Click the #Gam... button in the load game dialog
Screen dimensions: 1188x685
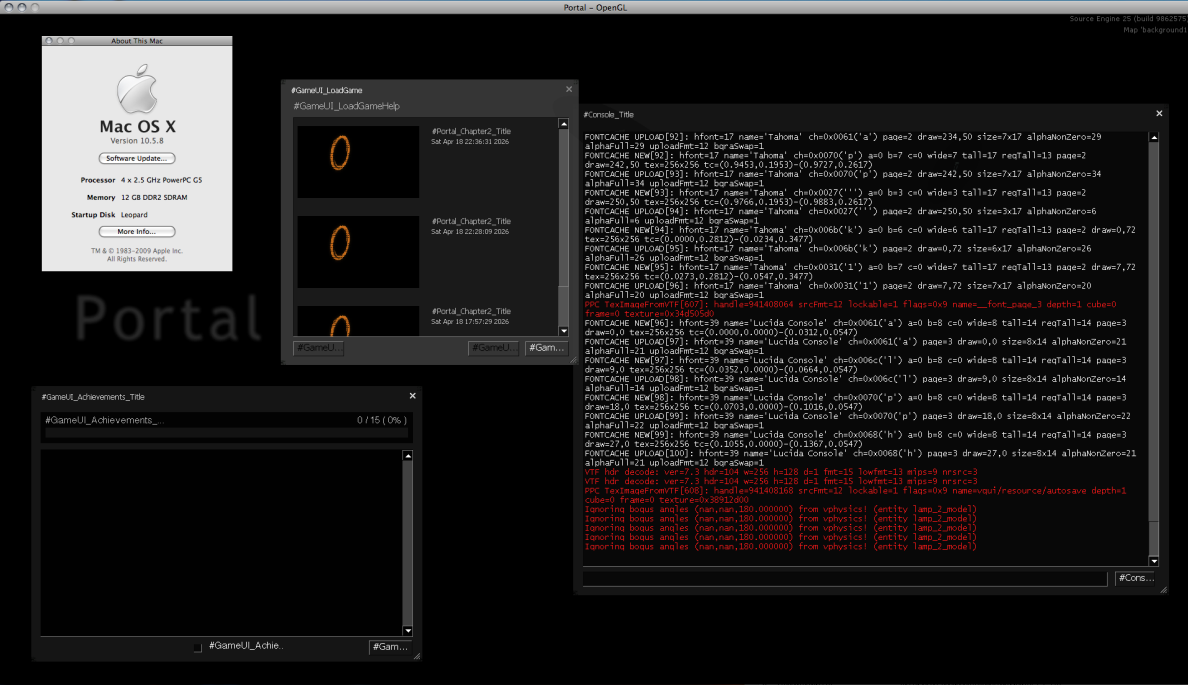click(x=546, y=348)
